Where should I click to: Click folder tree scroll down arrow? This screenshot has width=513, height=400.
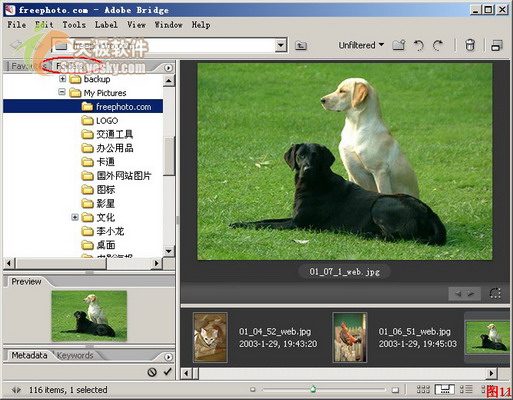tap(169, 251)
